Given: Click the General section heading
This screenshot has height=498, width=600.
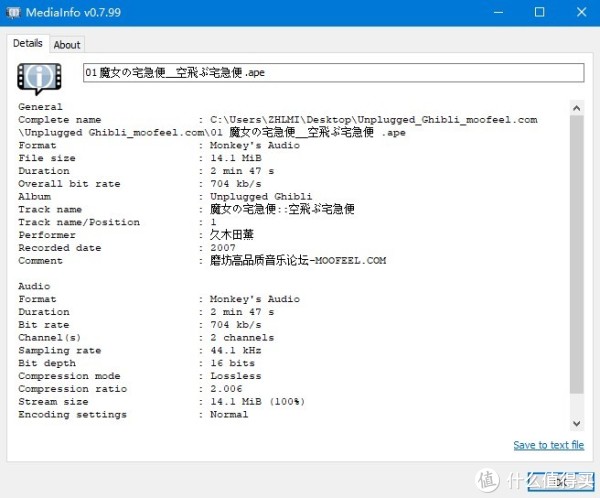Looking at the screenshot, I should point(40,107).
